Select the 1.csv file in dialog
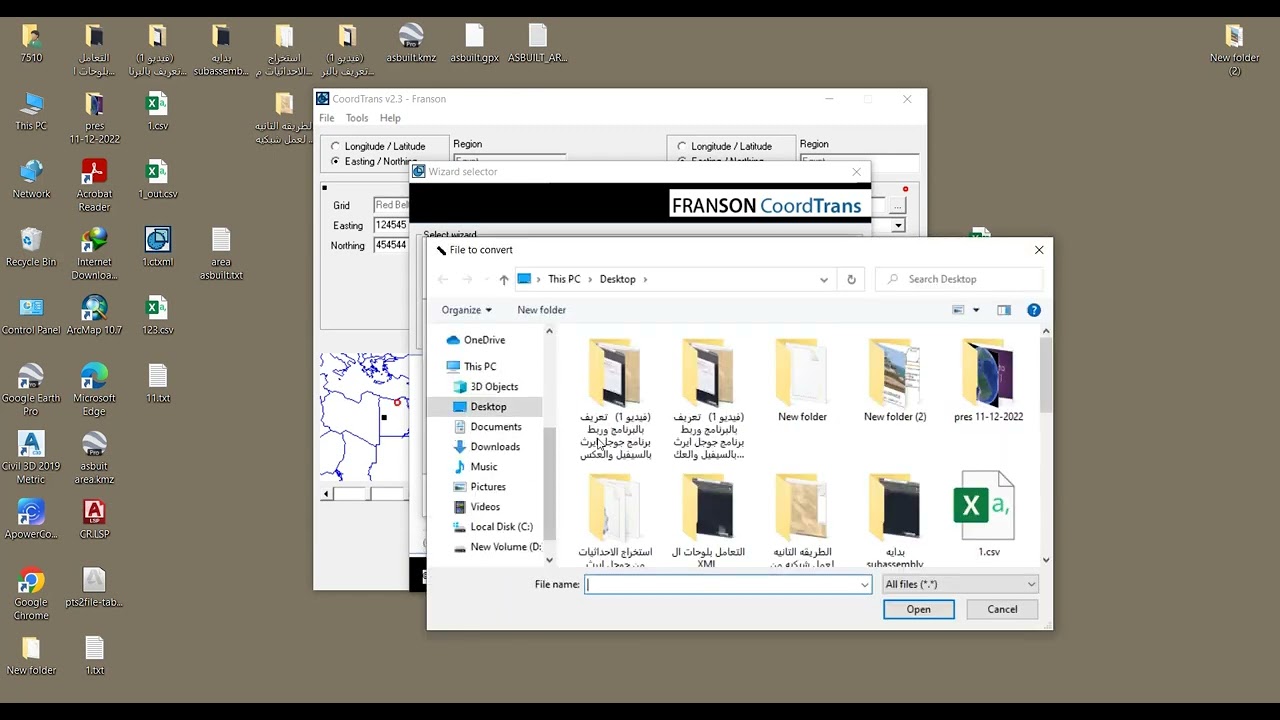This screenshot has width=1280, height=720. pos(988,514)
